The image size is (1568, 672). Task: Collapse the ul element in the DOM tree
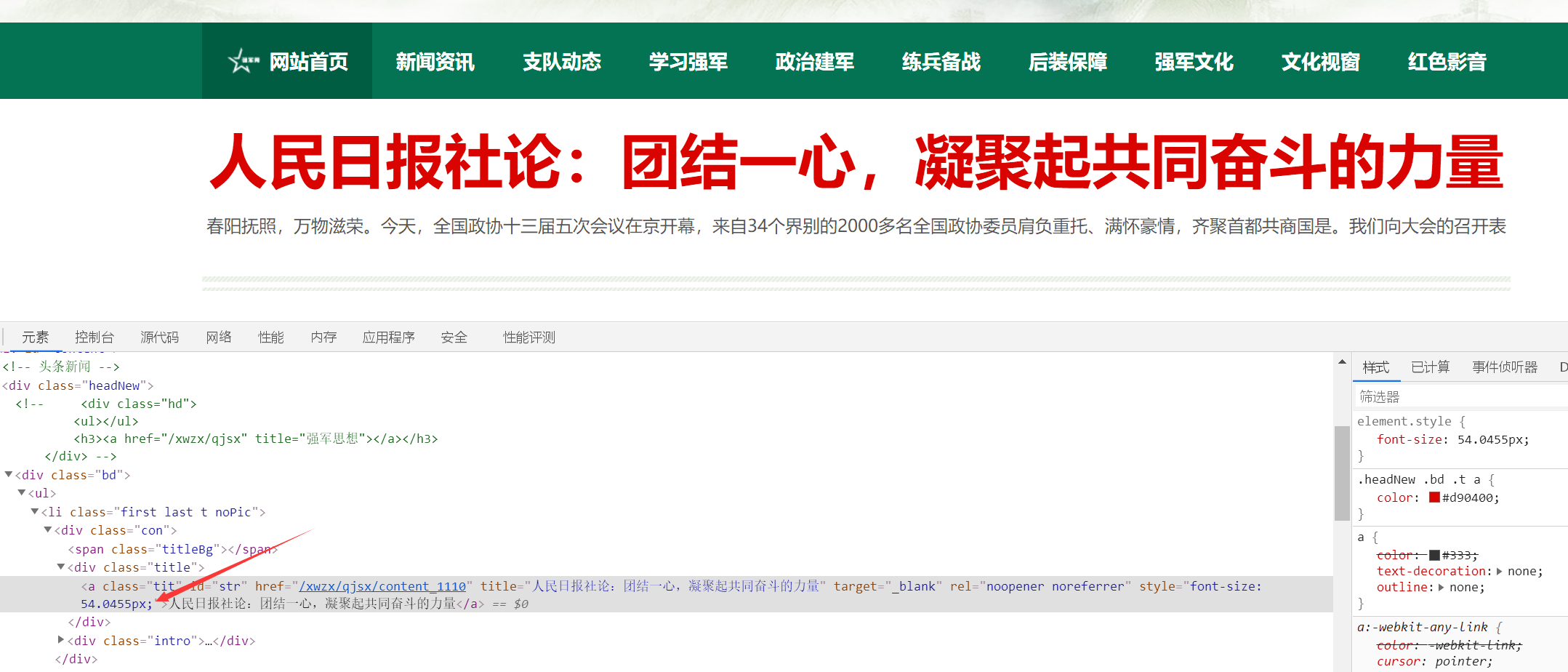tap(21, 493)
